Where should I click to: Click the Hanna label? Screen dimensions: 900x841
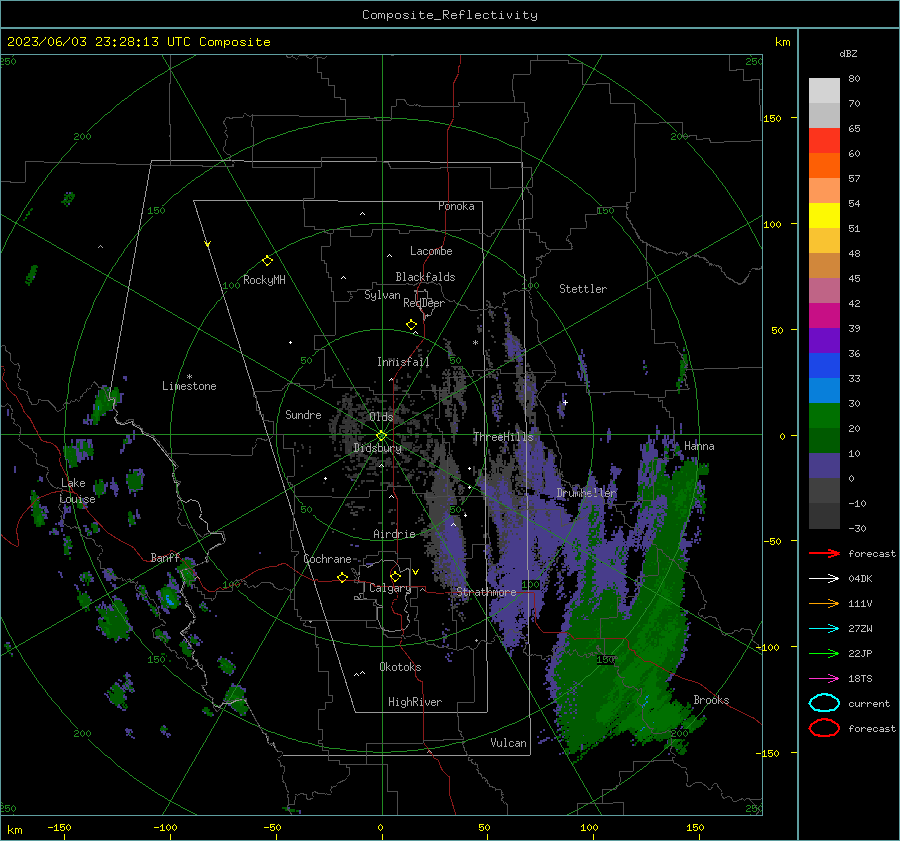(699, 446)
